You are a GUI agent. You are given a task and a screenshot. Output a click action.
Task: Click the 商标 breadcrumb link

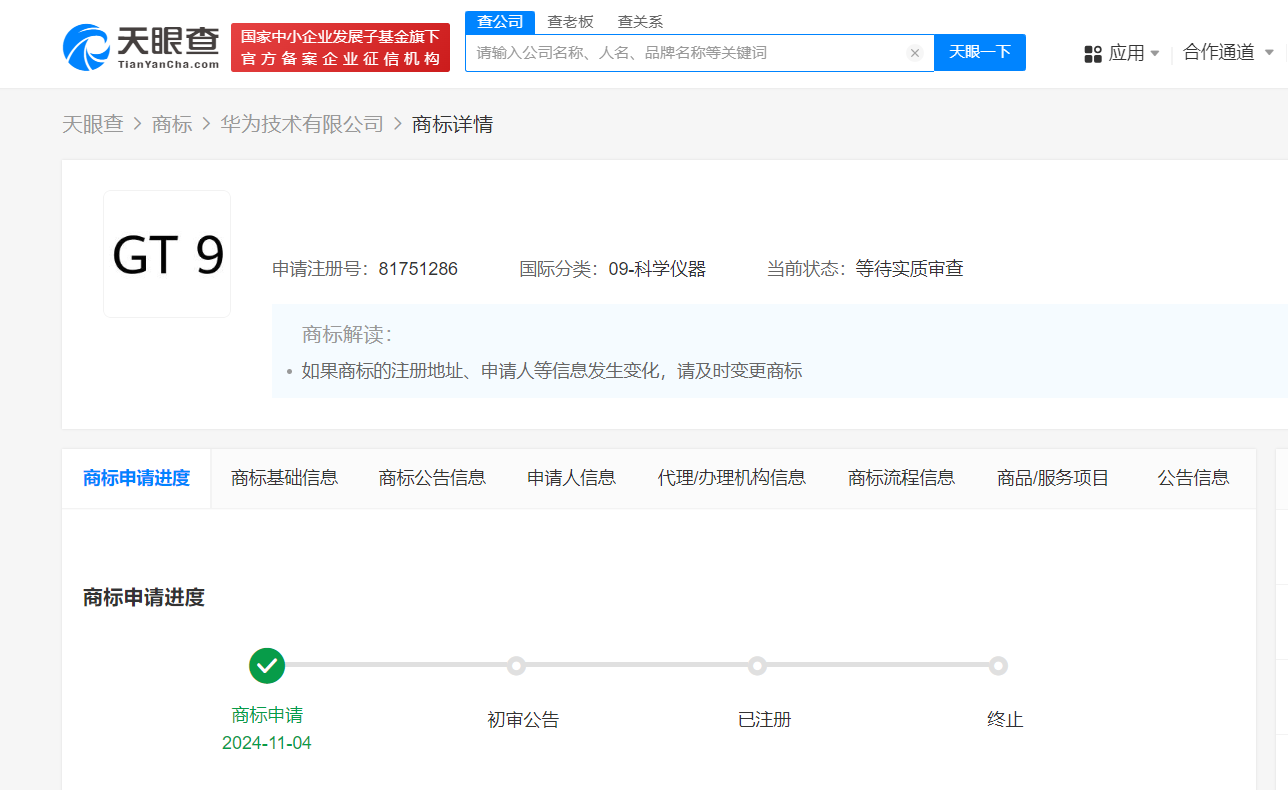click(172, 124)
